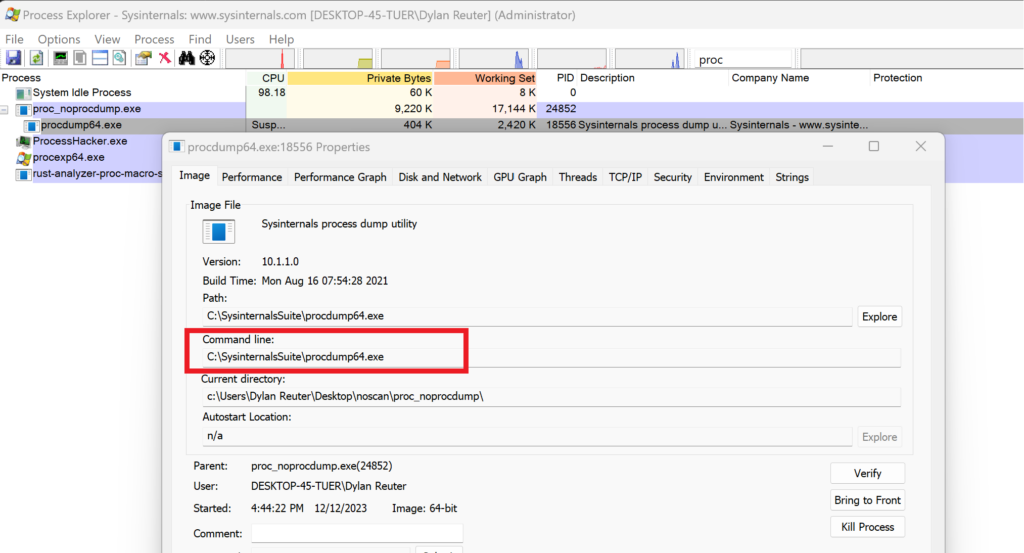Click the Comment text field

(x=357, y=534)
